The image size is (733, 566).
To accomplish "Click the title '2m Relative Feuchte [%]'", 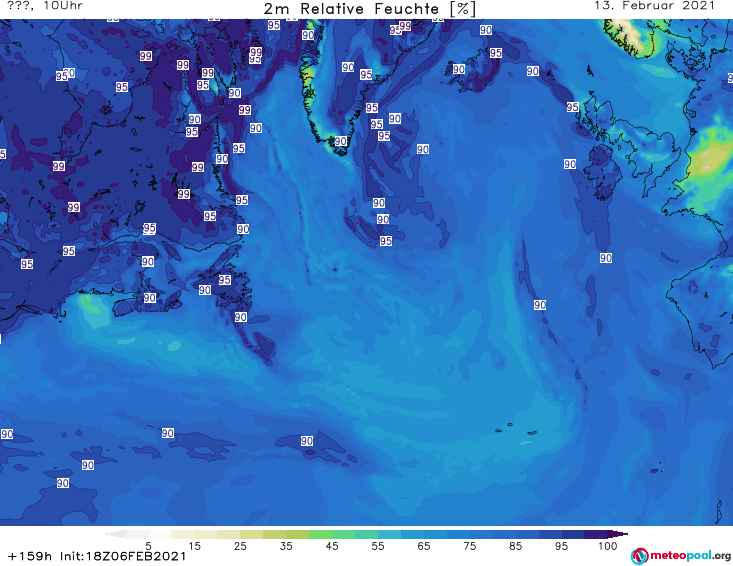I will coord(369,9).
